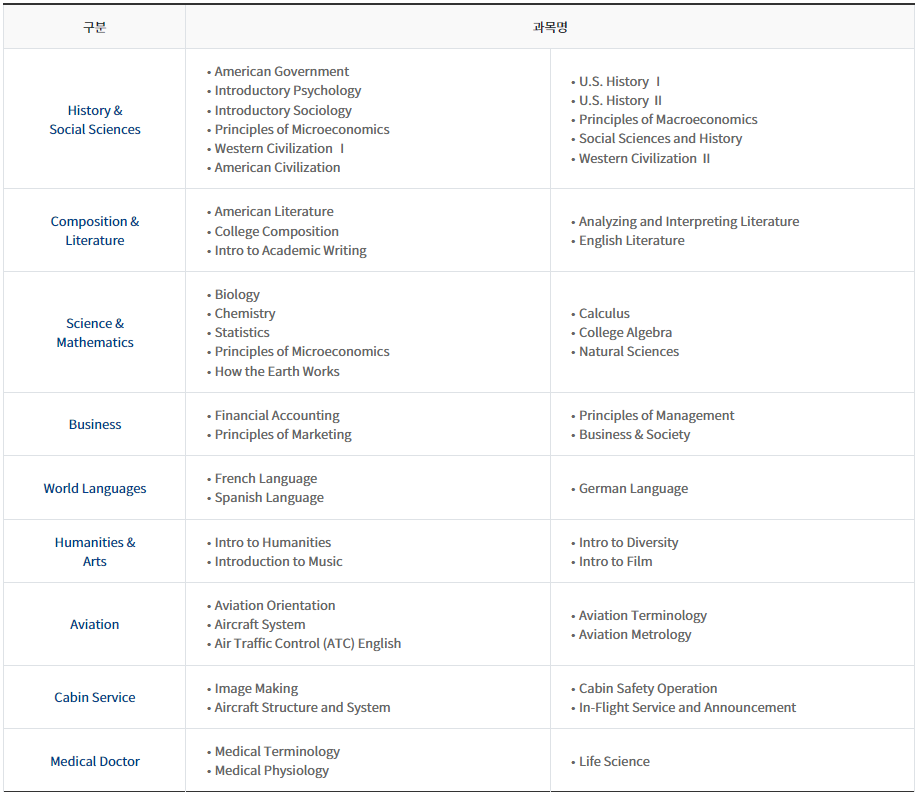
Task: Click the Financial Accounting item
Action: click(x=277, y=416)
